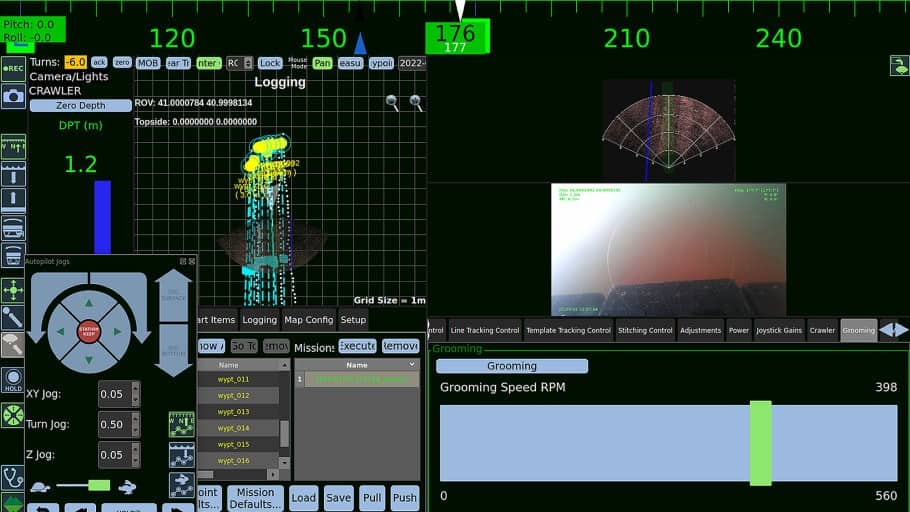Click the Save button
Viewport: 910px width, 512px height.
click(338, 497)
